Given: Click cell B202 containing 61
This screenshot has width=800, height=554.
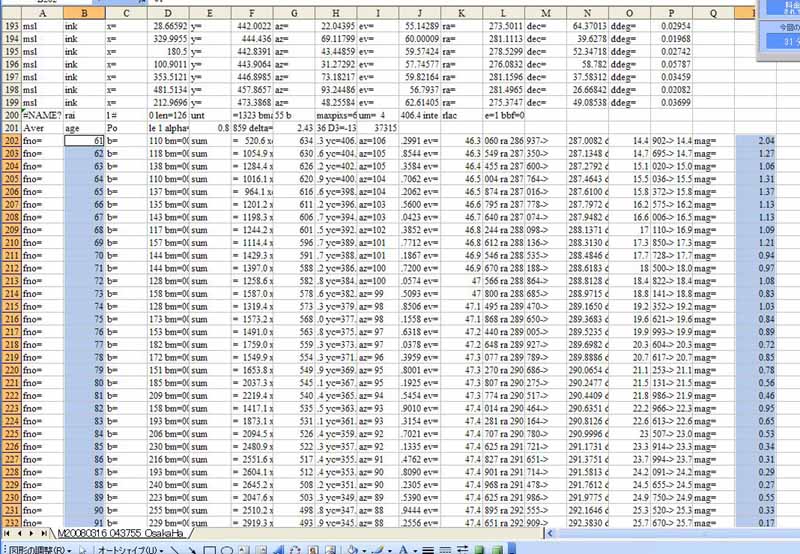Looking at the screenshot, I should click(x=84, y=141).
